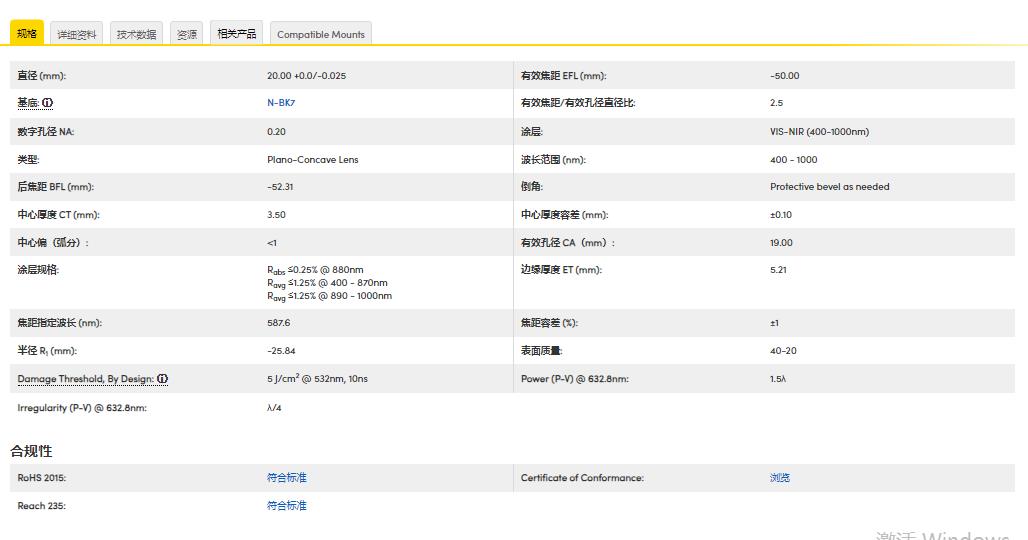The width and height of the screenshot is (1028, 540).
Task: Select the wavelength range 400 - 1000
Action: (793, 160)
